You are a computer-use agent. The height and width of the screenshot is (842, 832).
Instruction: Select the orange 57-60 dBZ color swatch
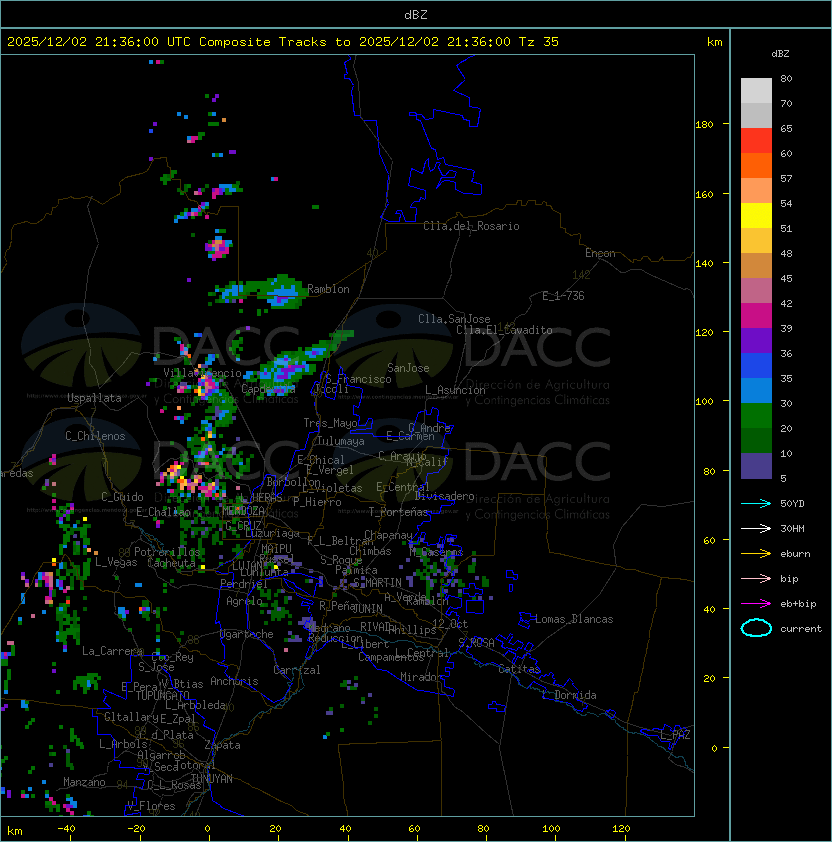tap(756, 166)
